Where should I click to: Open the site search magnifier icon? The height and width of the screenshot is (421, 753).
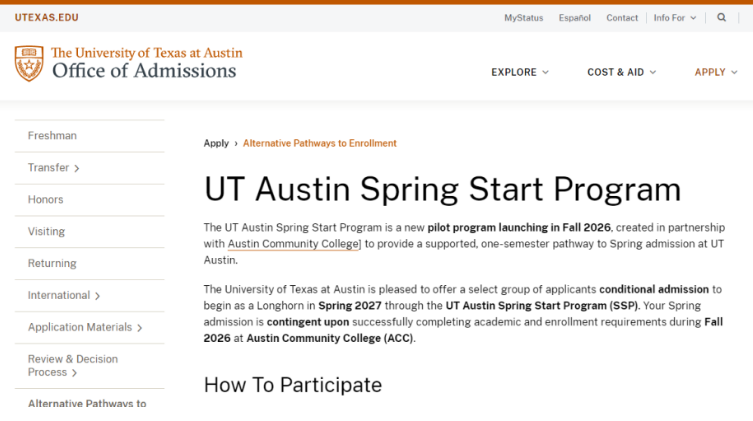tap(721, 18)
